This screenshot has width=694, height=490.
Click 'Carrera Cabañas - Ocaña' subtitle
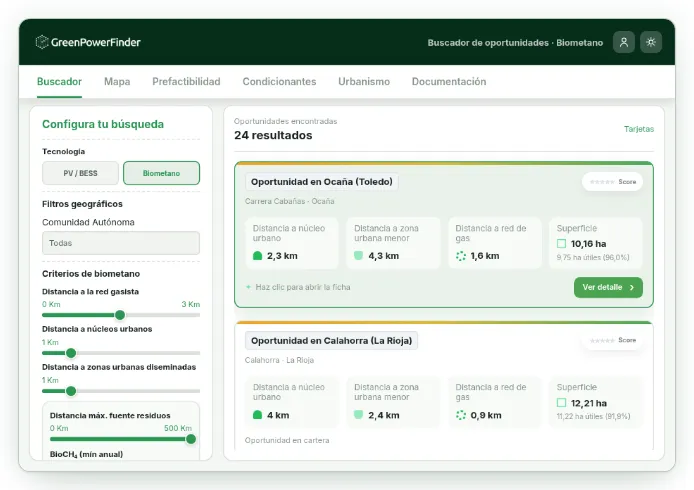point(289,201)
